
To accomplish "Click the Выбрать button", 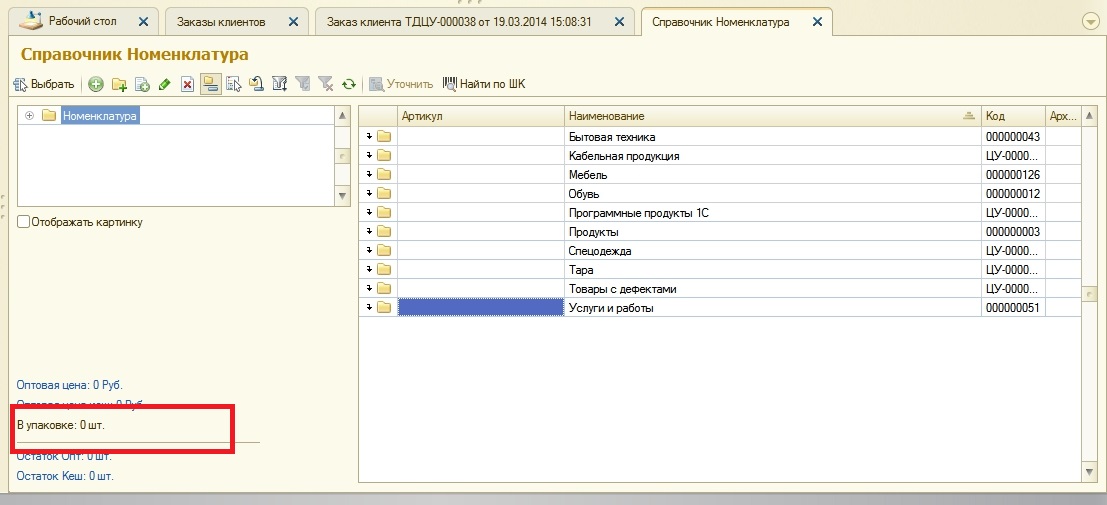I will click(x=44, y=85).
